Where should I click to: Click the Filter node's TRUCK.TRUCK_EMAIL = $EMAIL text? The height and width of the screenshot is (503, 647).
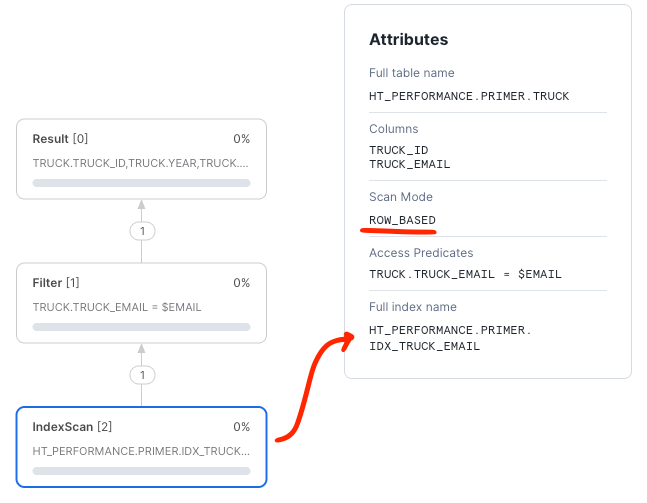(117, 307)
